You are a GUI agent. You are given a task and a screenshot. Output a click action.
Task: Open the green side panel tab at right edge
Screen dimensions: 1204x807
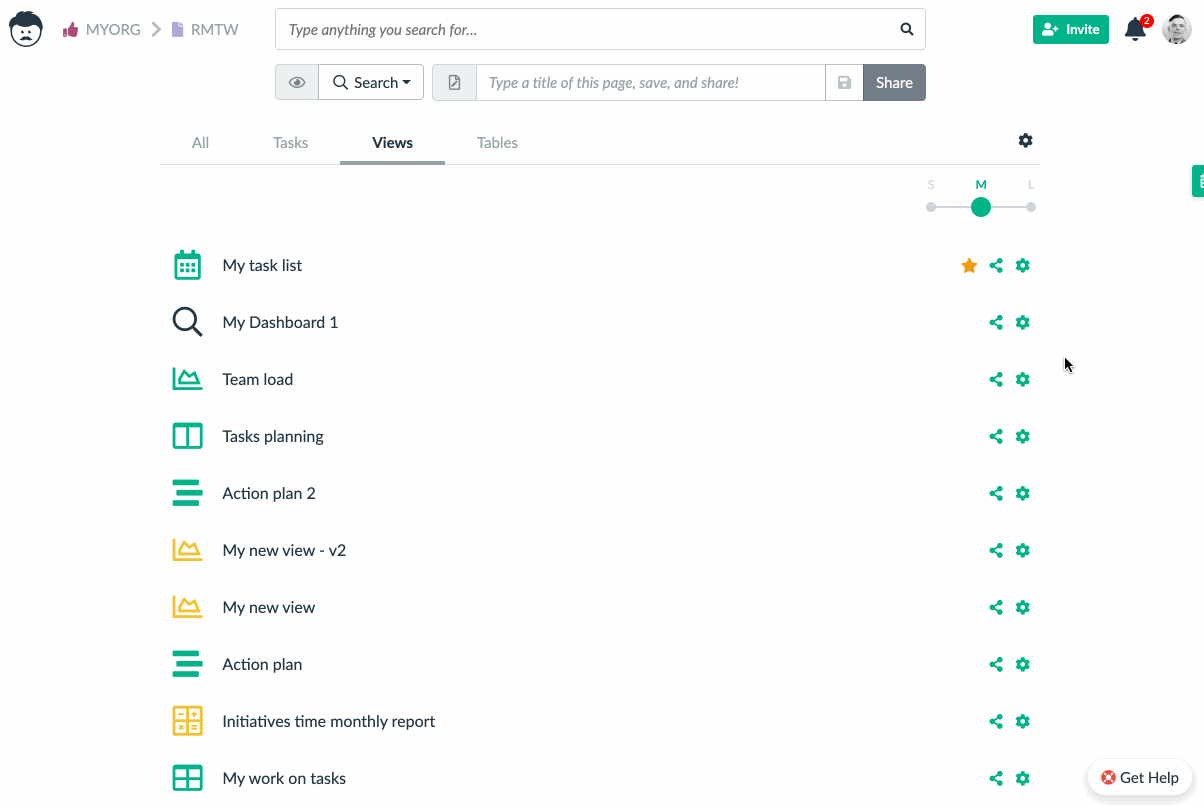pyautogui.click(x=1198, y=181)
